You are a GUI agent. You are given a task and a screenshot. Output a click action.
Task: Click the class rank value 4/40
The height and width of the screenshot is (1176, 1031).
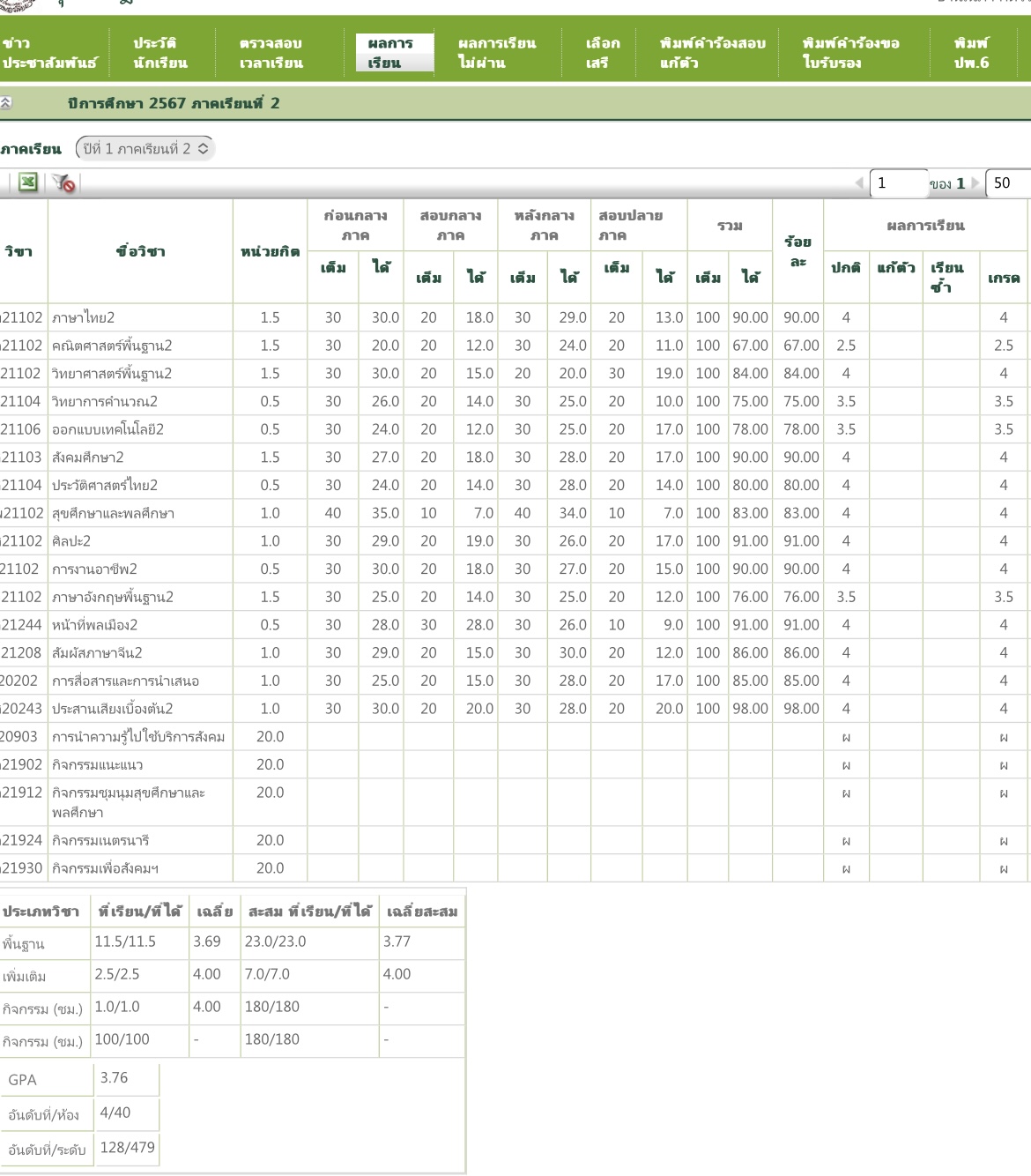115,1113
